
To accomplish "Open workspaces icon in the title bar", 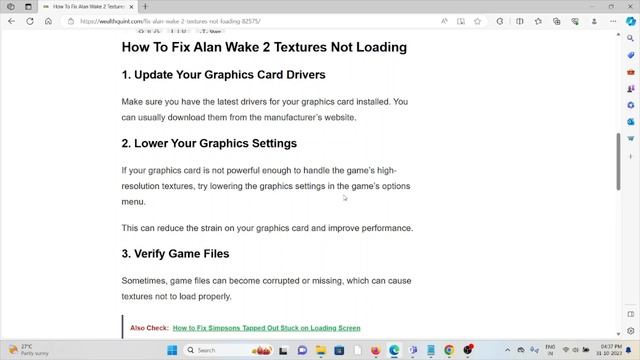I will coord(11,7).
